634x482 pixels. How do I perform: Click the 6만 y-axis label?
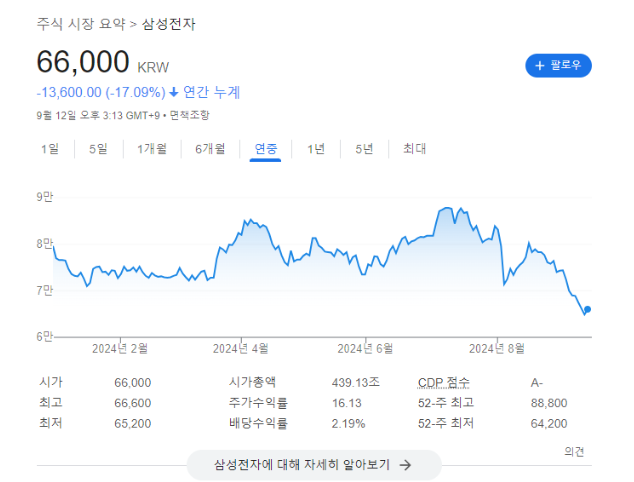tap(44, 336)
